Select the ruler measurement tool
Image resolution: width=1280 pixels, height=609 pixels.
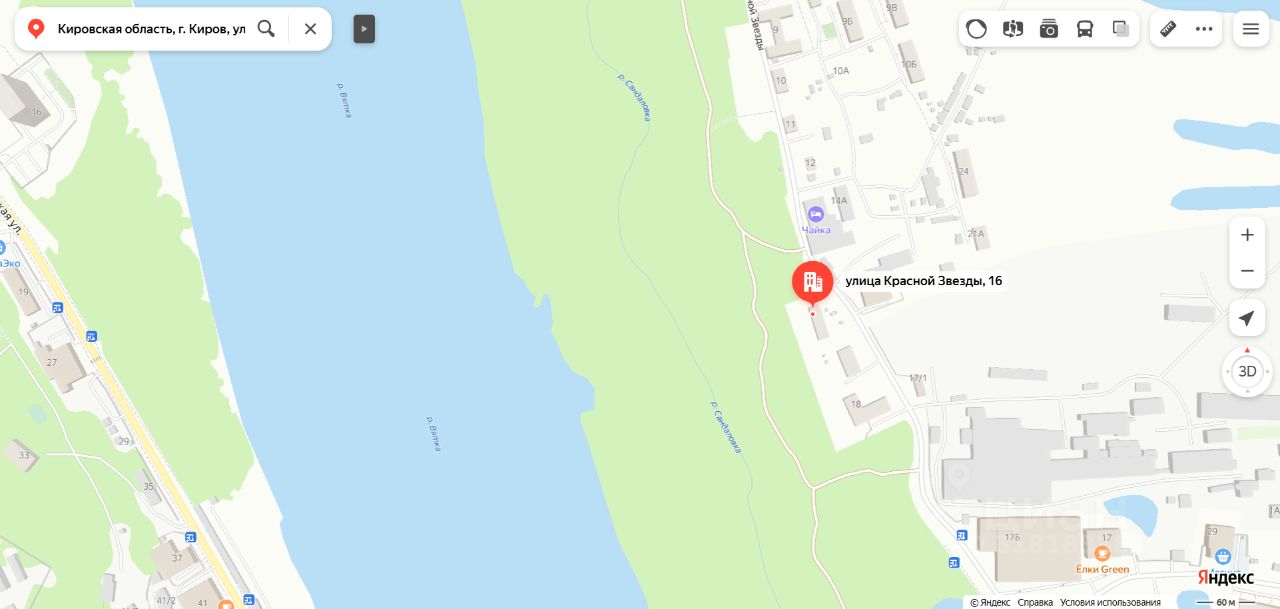click(1168, 29)
